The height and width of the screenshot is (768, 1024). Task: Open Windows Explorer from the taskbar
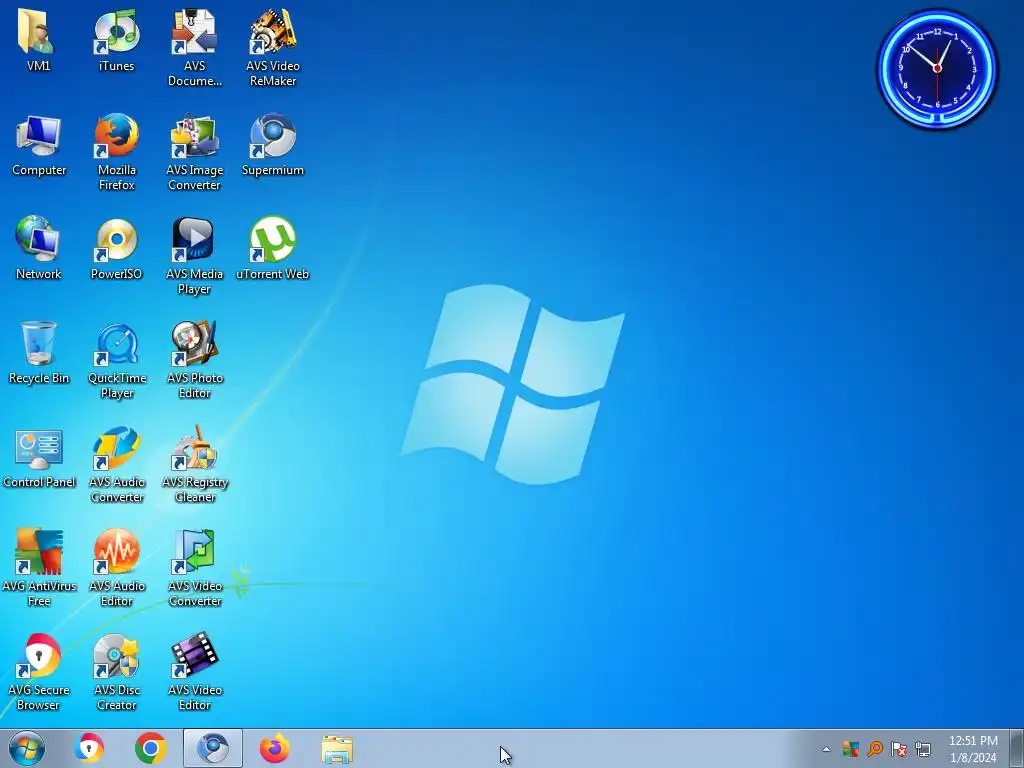[337, 748]
